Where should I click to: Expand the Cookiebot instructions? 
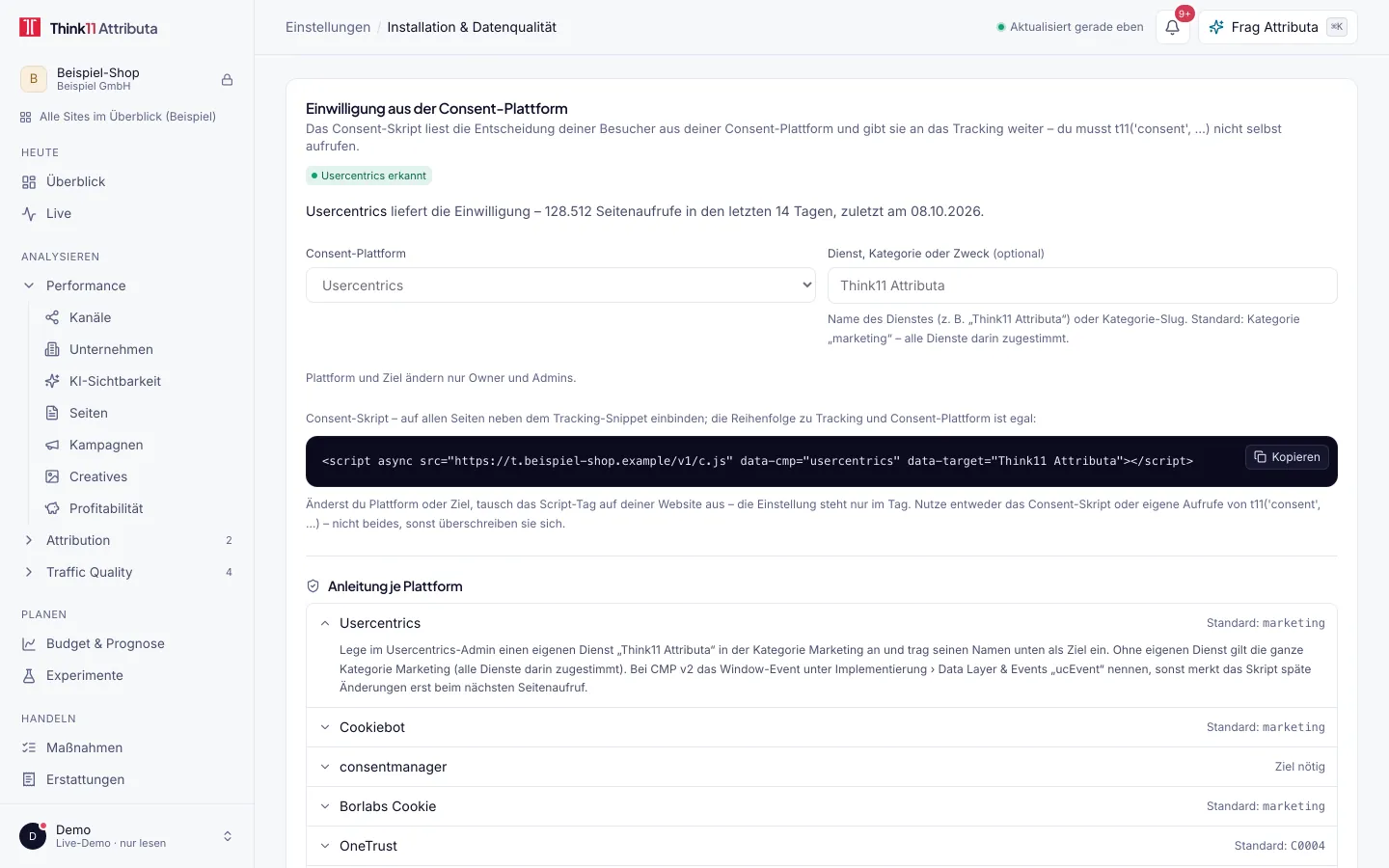point(822,727)
